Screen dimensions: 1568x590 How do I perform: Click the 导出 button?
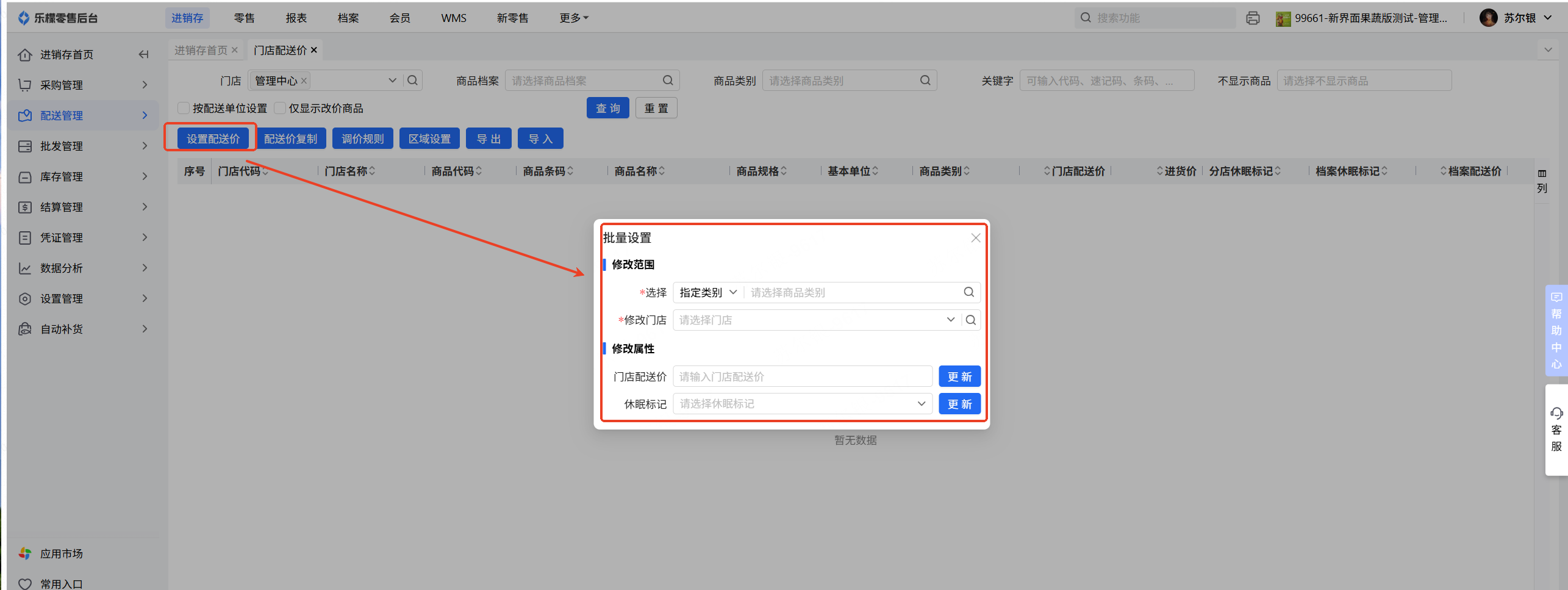(489, 139)
